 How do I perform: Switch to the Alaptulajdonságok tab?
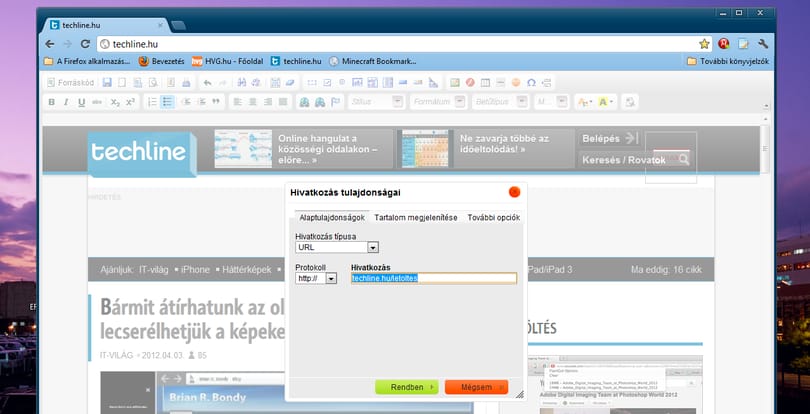coord(332,218)
